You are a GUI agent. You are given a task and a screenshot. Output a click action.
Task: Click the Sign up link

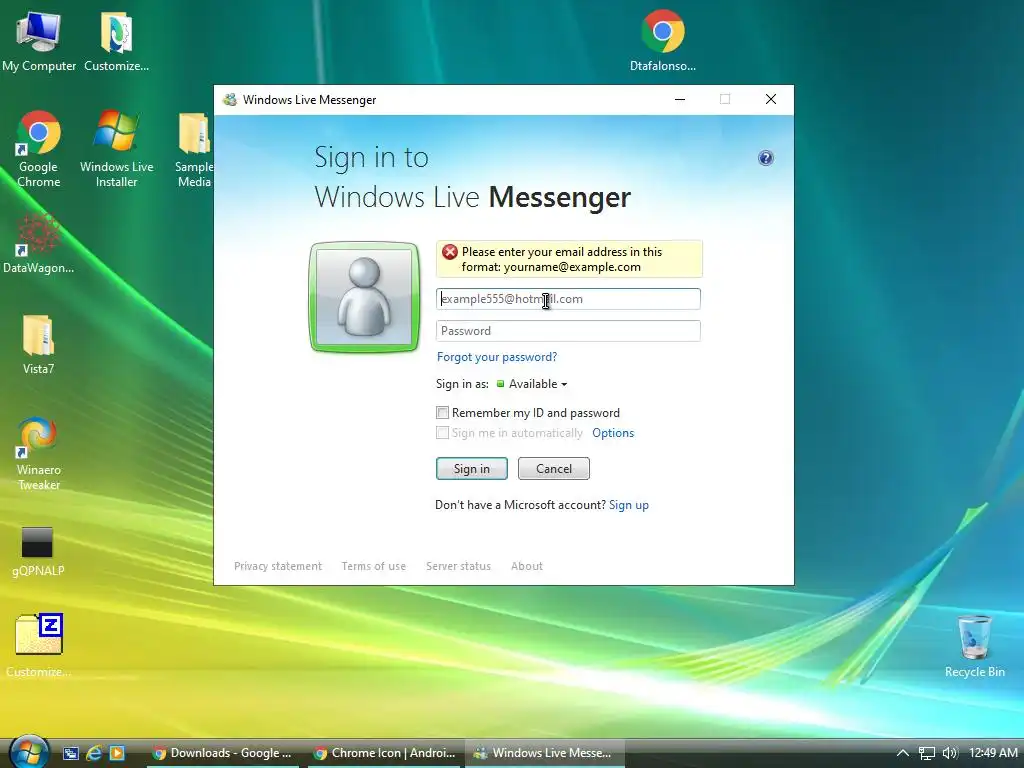[629, 505]
